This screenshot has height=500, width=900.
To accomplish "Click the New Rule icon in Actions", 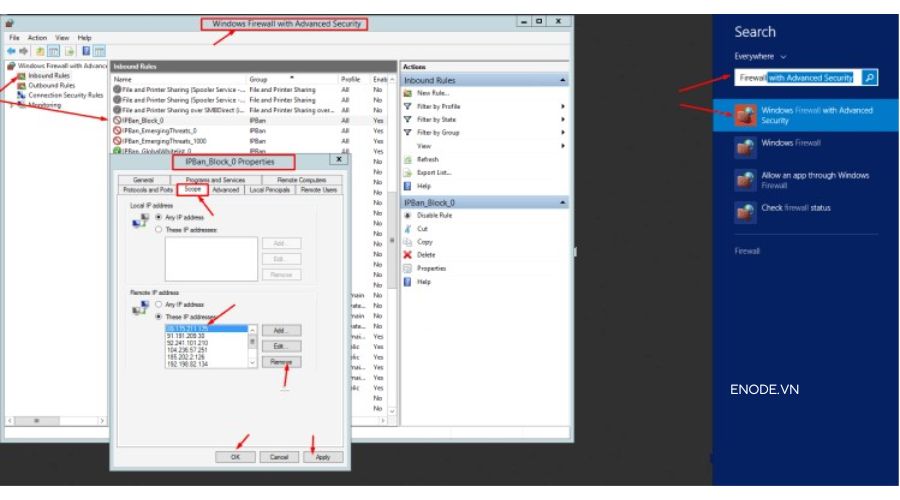I will point(408,93).
